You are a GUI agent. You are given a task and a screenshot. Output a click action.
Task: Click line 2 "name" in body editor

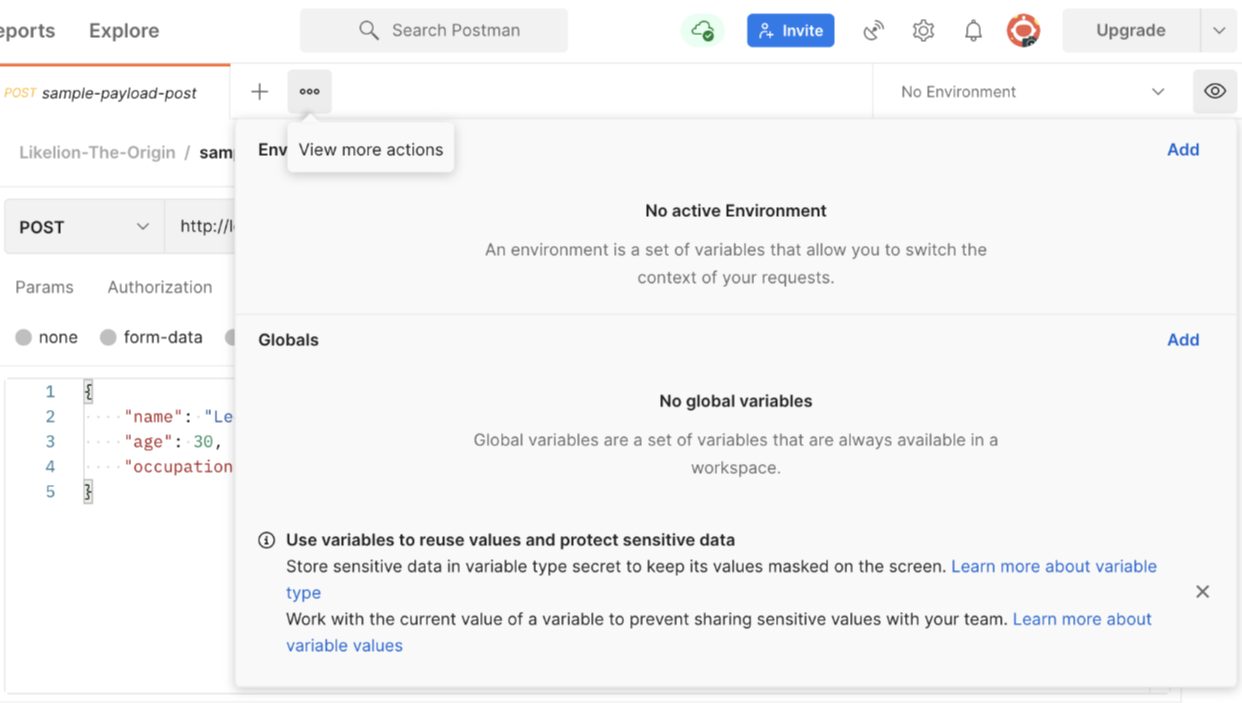[153, 416]
